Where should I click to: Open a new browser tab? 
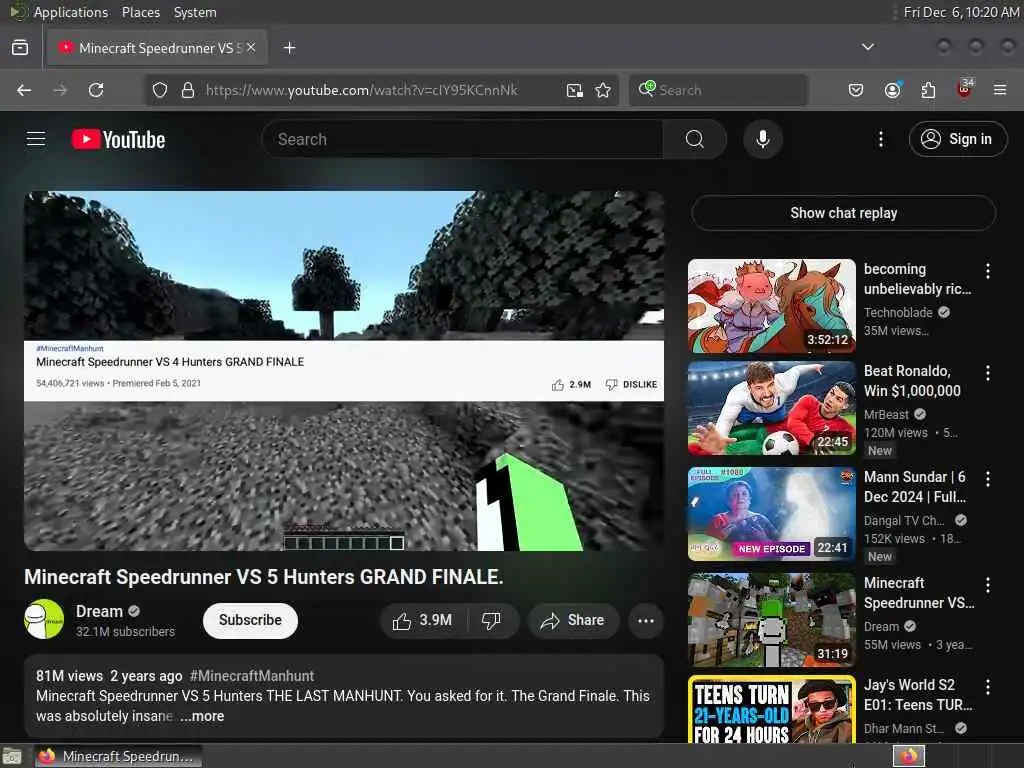pyautogui.click(x=289, y=48)
